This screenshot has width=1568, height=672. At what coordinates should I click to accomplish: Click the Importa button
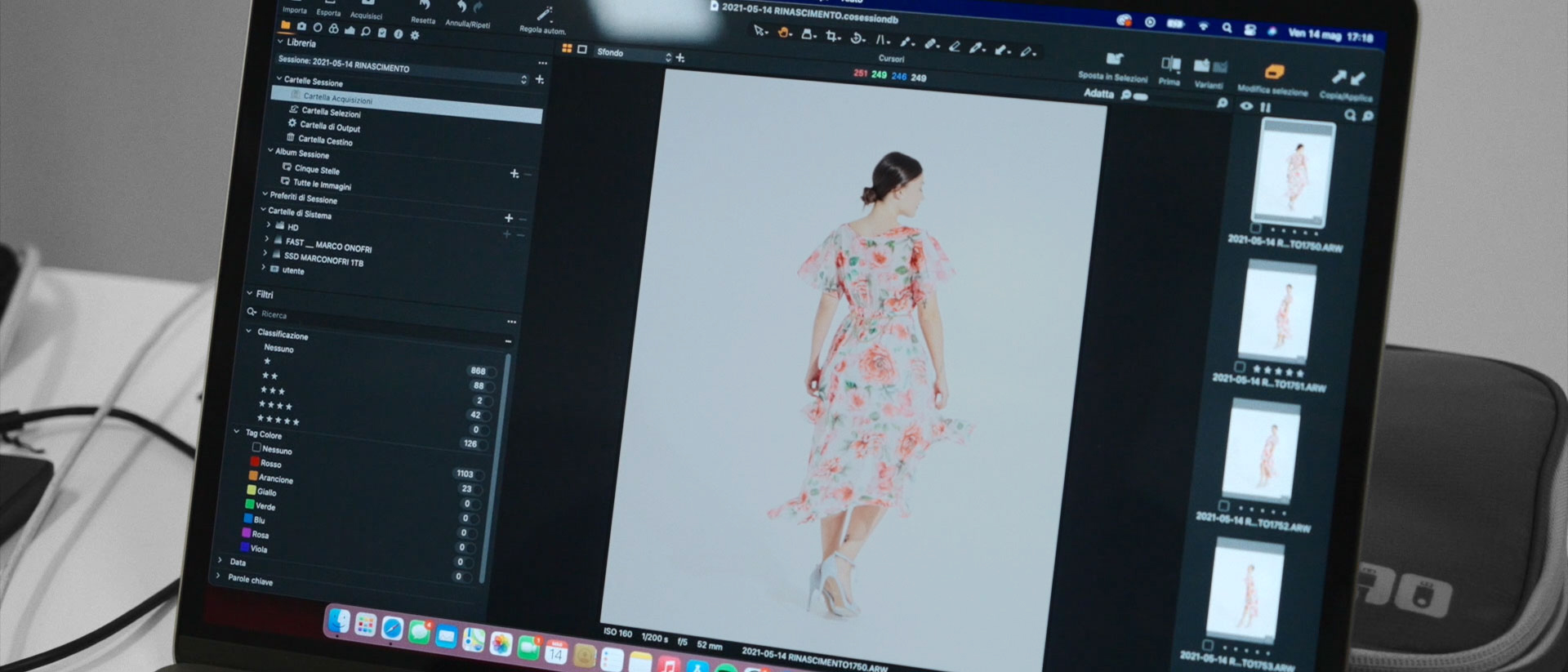[295, 8]
